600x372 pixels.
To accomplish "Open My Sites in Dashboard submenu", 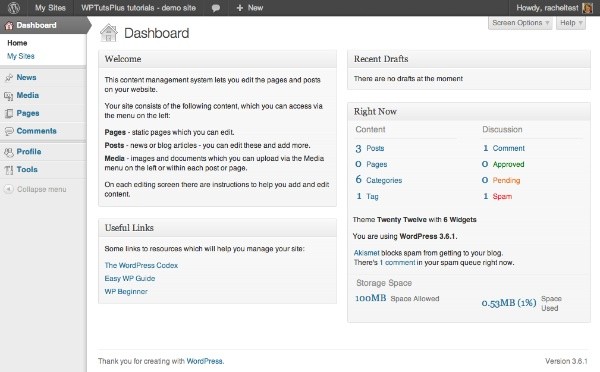I will (x=21, y=56).
